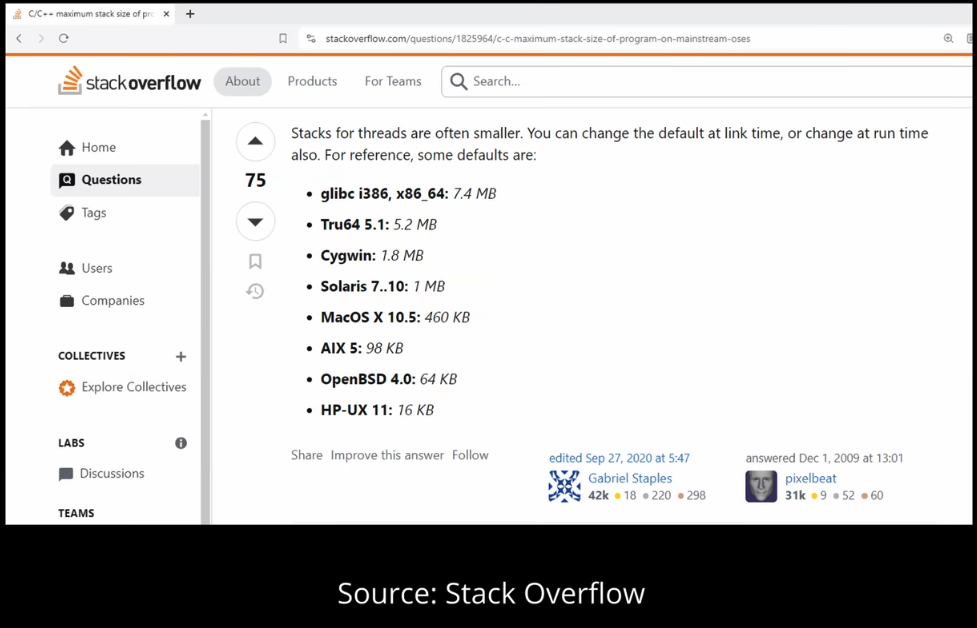This screenshot has height=628, width=977.
Task: Click Improve this answer
Action: (x=386, y=454)
